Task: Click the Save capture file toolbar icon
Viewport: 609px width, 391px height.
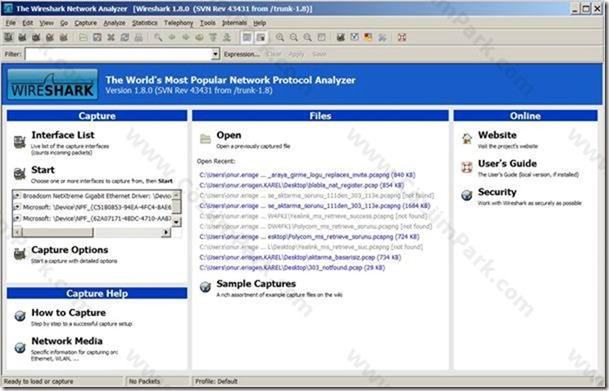Action: tap(97, 37)
